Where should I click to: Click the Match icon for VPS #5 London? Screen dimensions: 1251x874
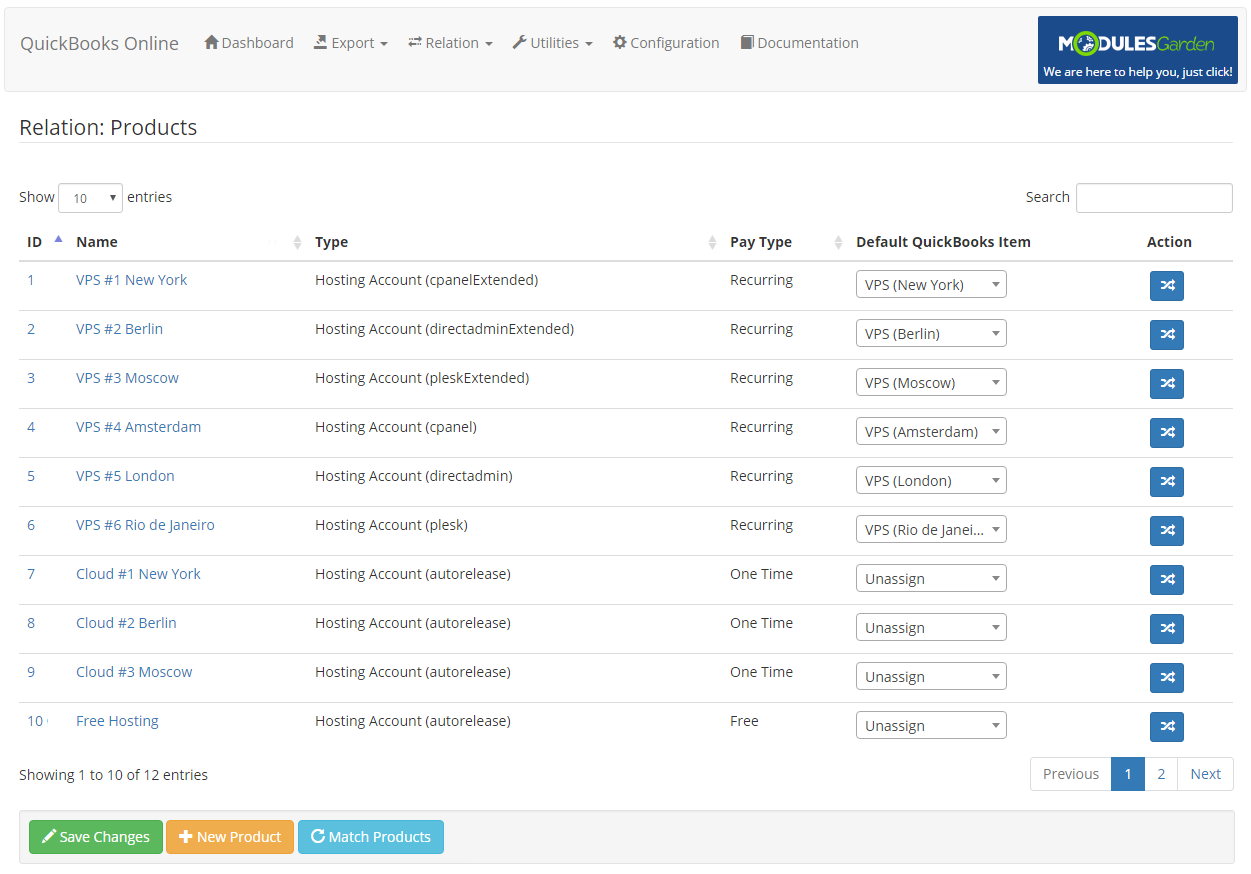point(1166,482)
